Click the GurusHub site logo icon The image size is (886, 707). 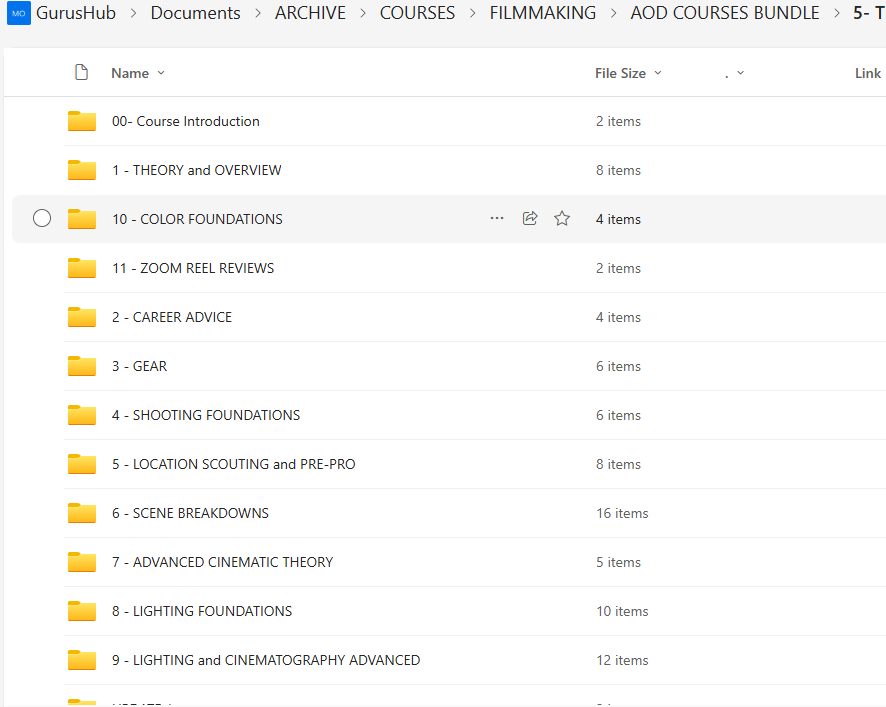[x=19, y=13]
